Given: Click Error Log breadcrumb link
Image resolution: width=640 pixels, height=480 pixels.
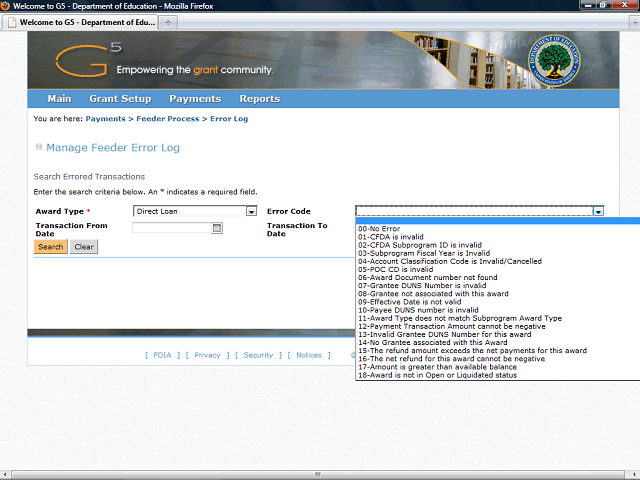Looking at the screenshot, I should click(x=229, y=119).
